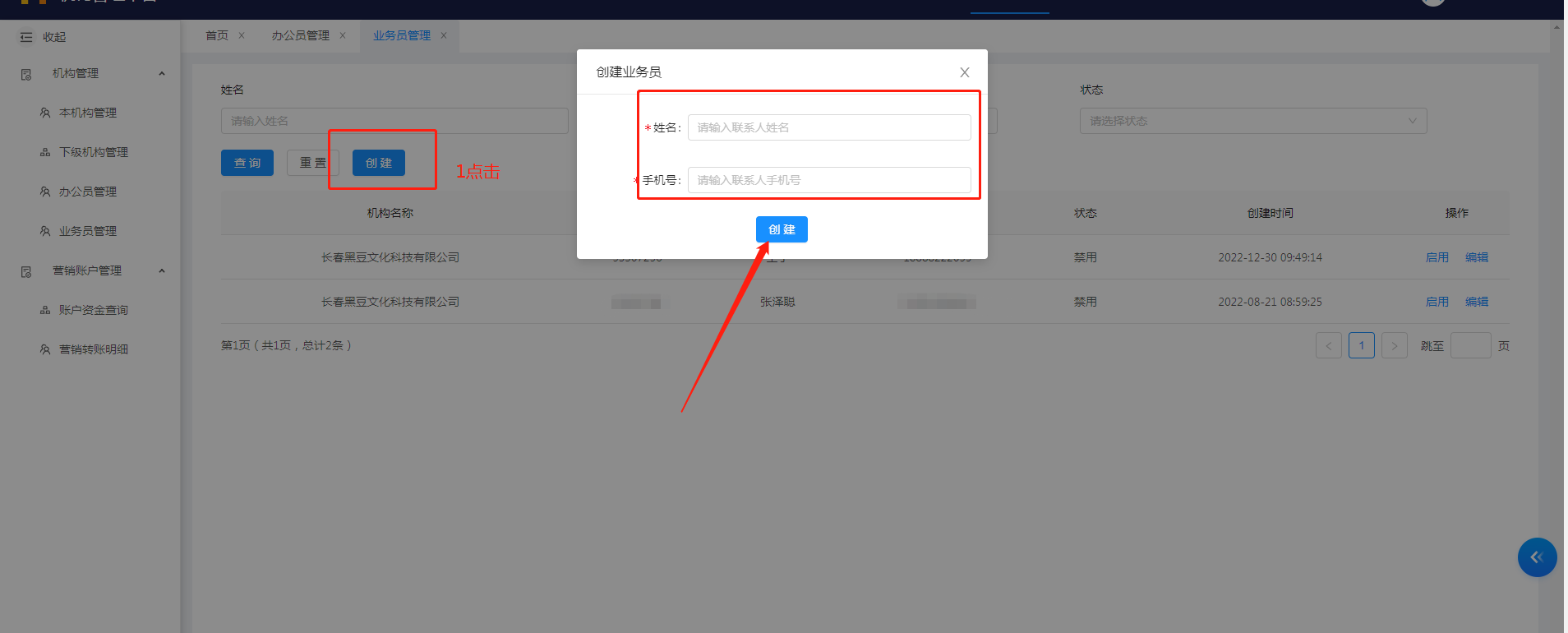This screenshot has height=633, width=1568.
Task: Click the 状态 column header in the table
Action: [1086, 213]
